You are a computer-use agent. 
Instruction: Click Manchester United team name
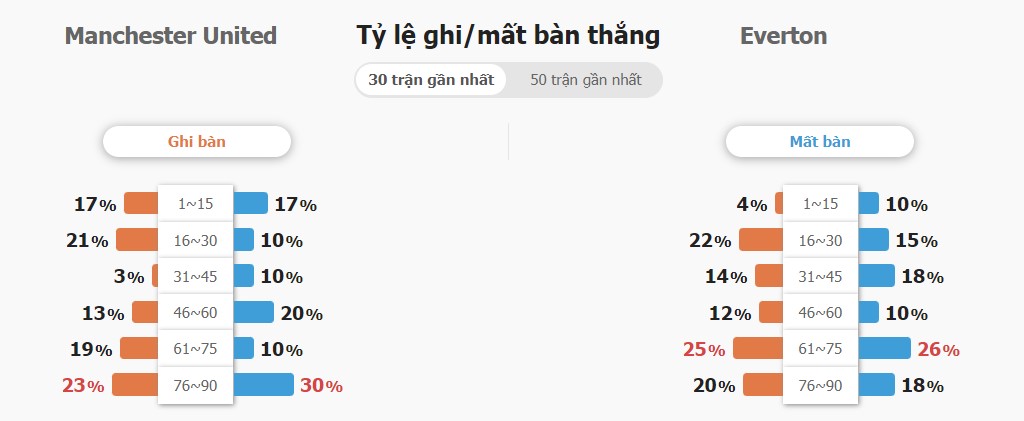171,35
